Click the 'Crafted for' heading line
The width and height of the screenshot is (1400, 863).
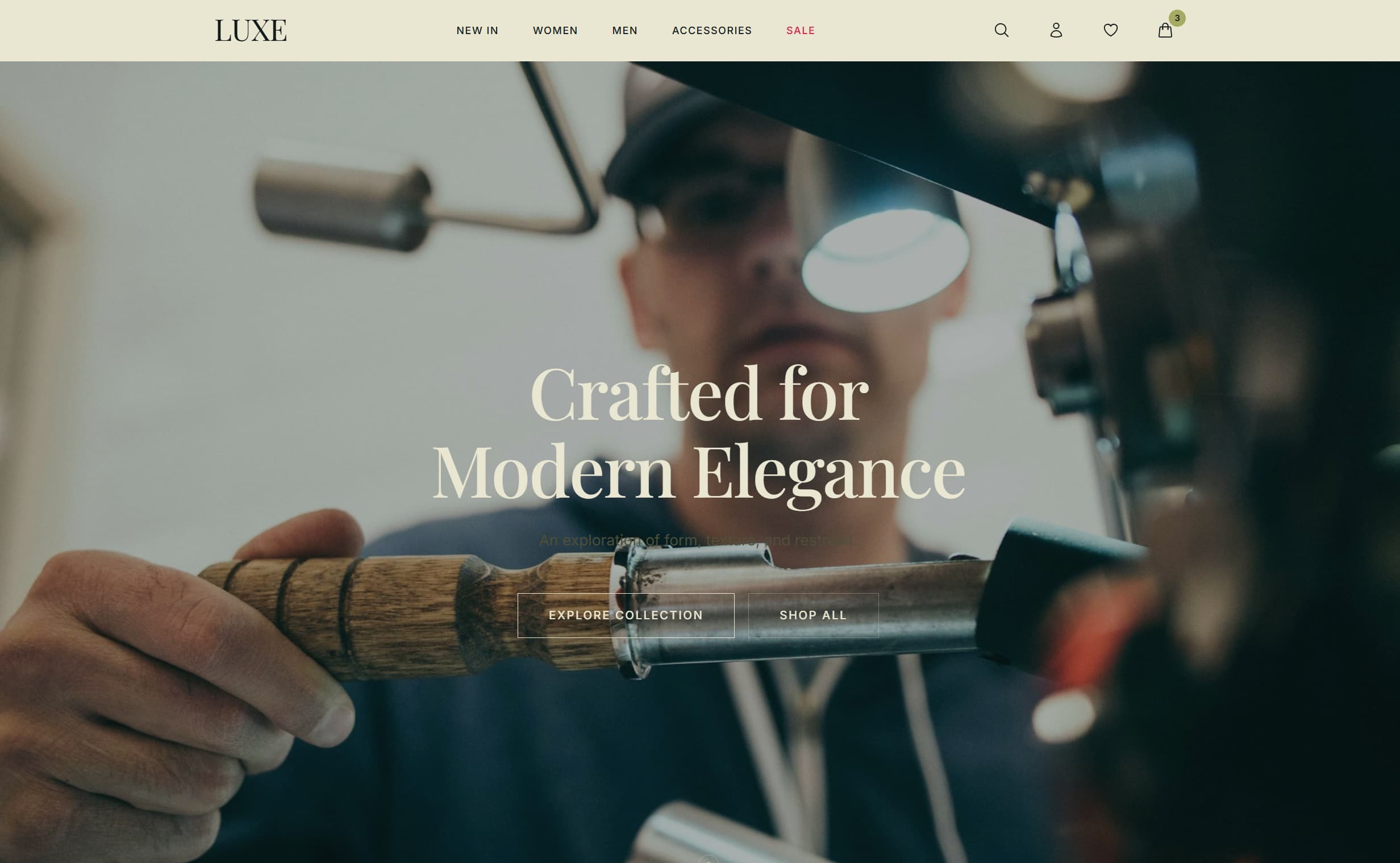pos(698,395)
